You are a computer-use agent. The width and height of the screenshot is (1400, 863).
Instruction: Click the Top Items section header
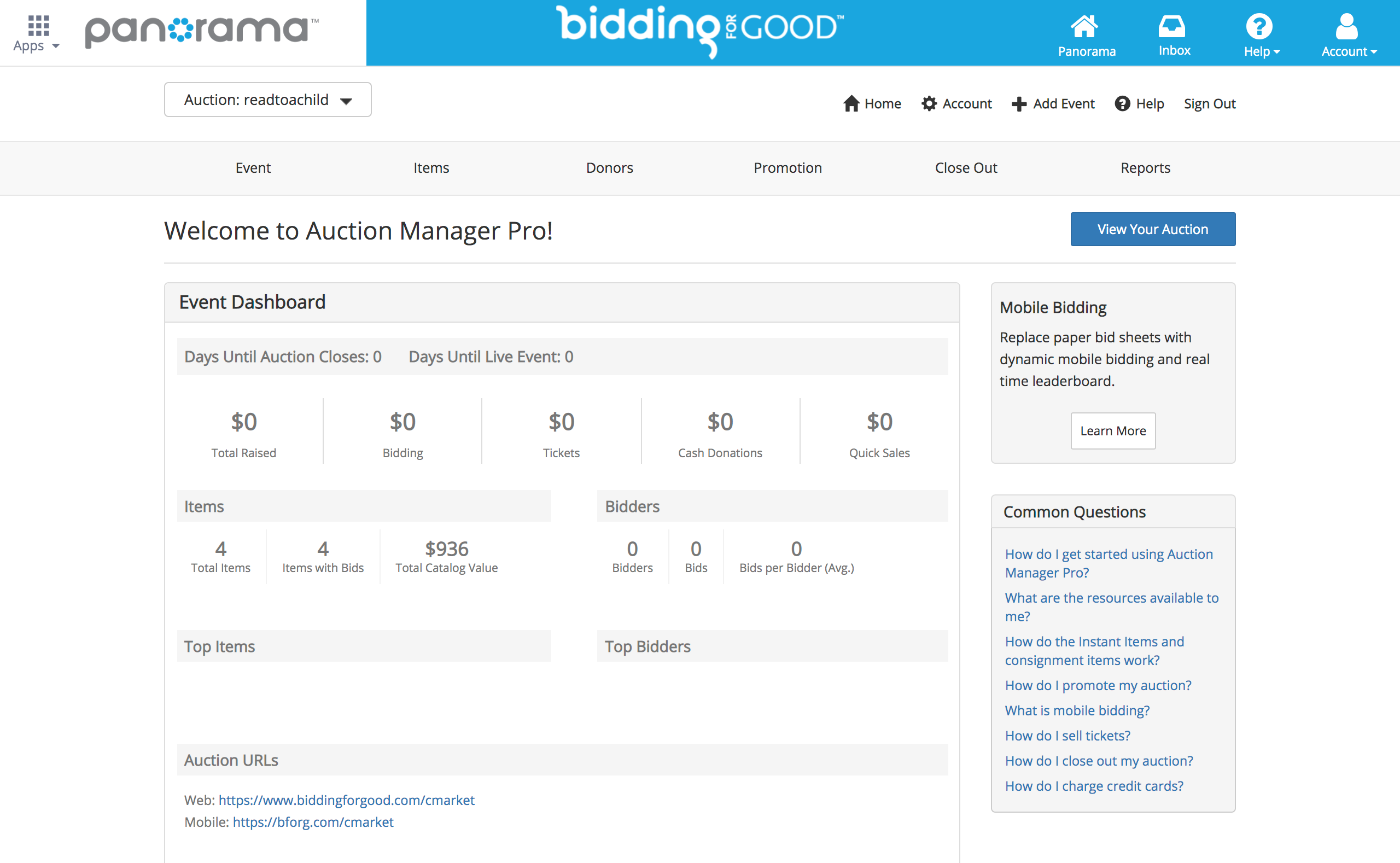(x=364, y=646)
